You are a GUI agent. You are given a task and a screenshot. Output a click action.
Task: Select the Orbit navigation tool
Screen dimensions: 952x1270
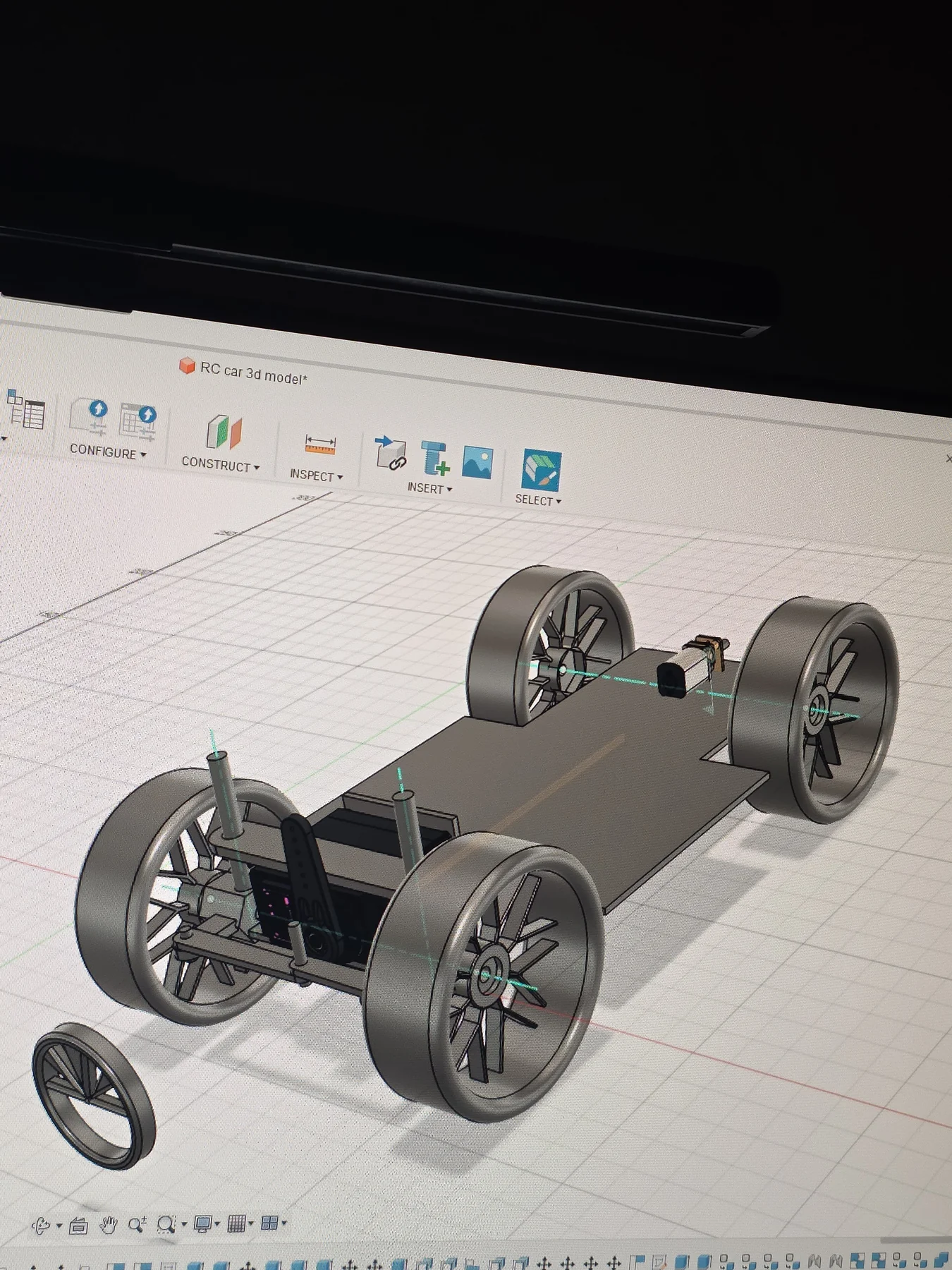(41, 1226)
